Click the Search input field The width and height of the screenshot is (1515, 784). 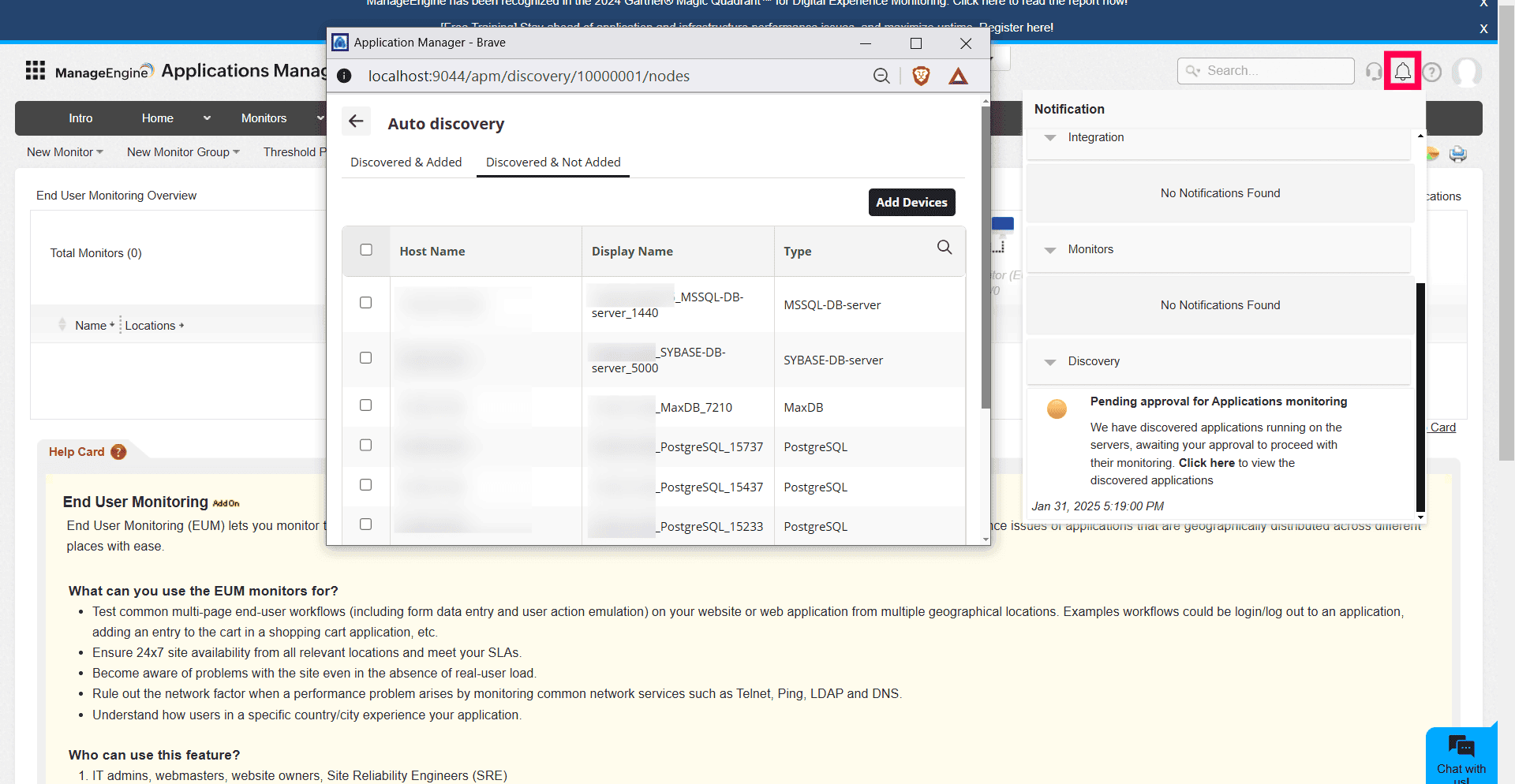(x=1266, y=71)
